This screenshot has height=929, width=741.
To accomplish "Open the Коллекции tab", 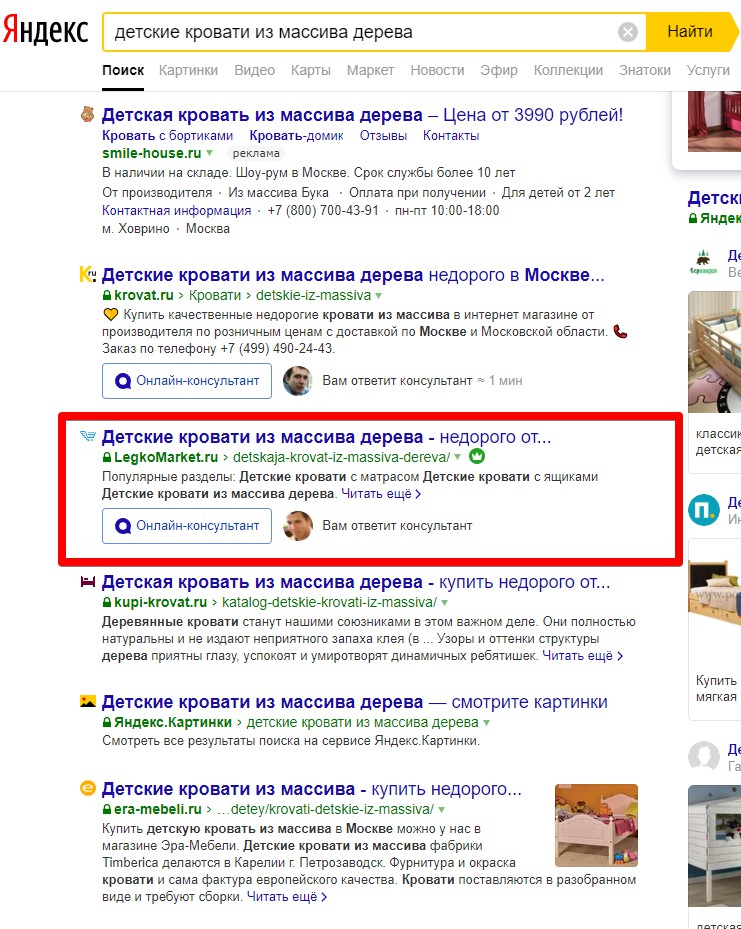I will point(568,70).
